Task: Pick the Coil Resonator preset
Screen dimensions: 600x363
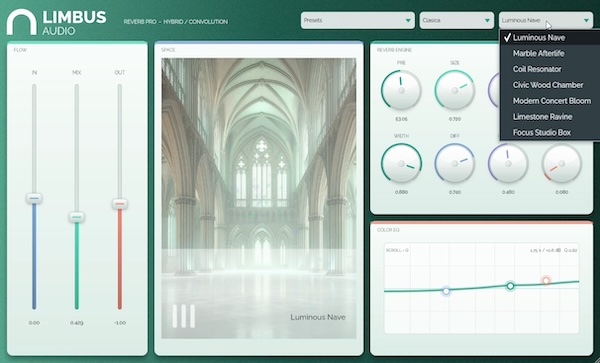Action: [550, 69]
